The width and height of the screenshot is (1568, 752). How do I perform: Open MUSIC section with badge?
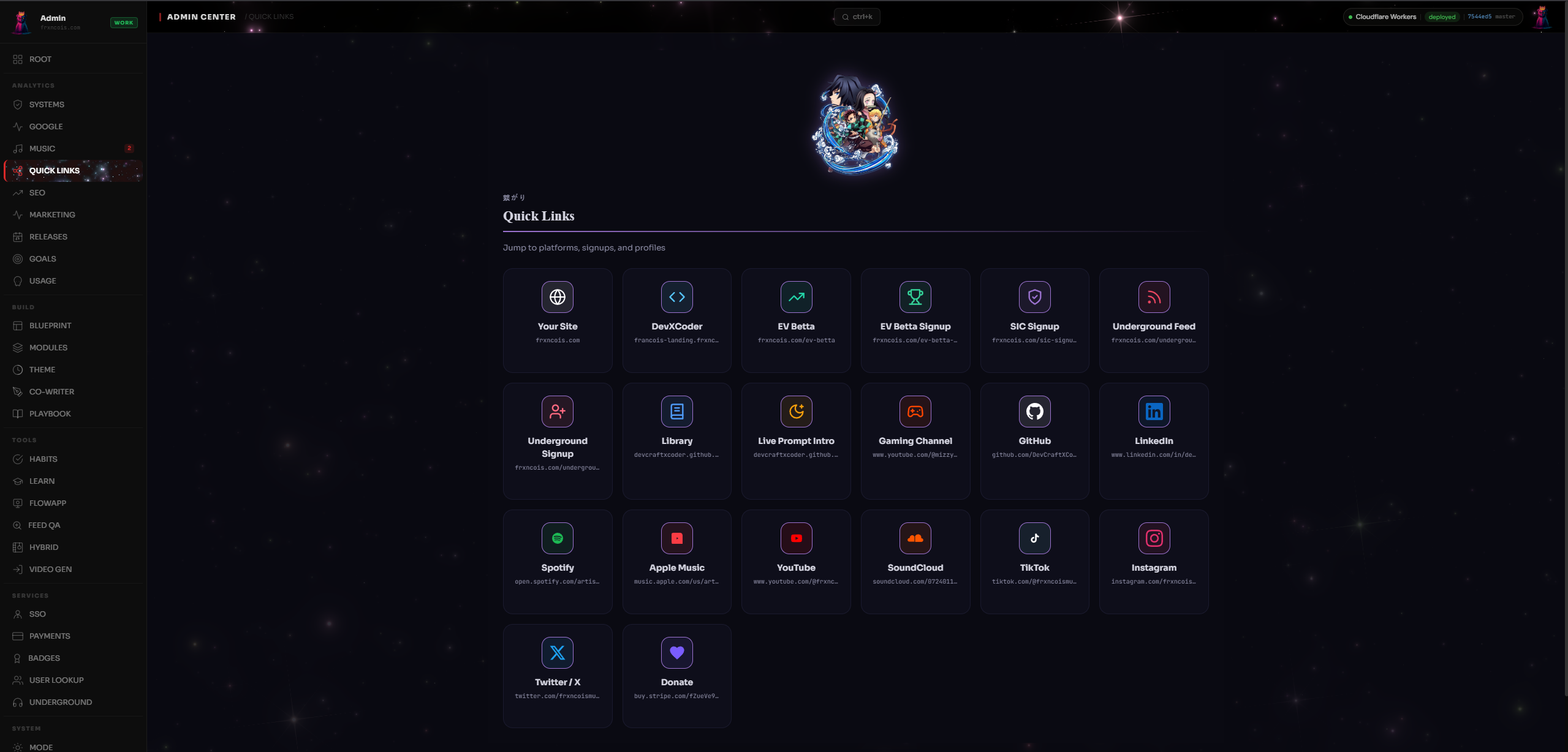point(74,149)
